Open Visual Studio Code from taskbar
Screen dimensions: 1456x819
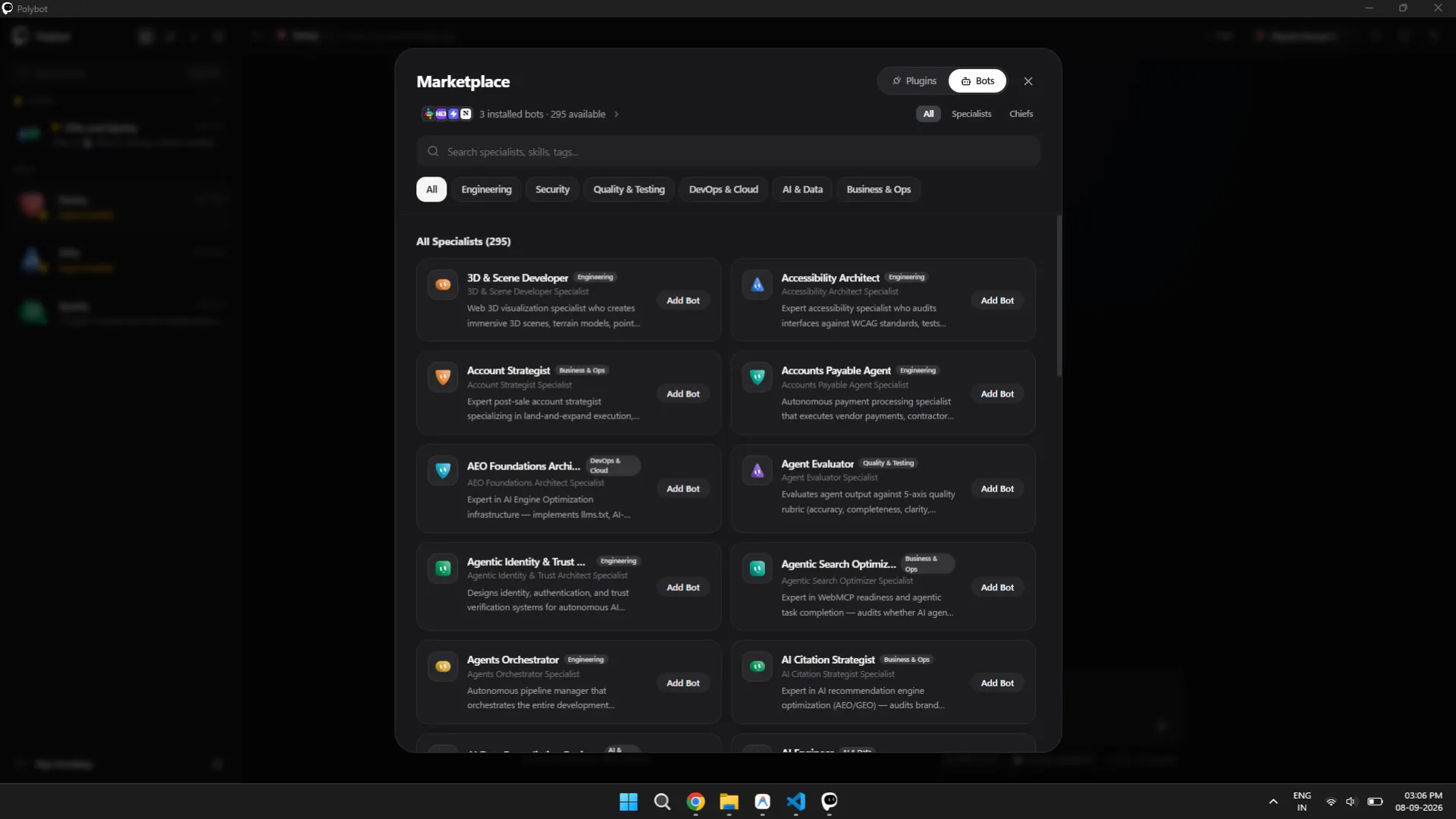795,802
